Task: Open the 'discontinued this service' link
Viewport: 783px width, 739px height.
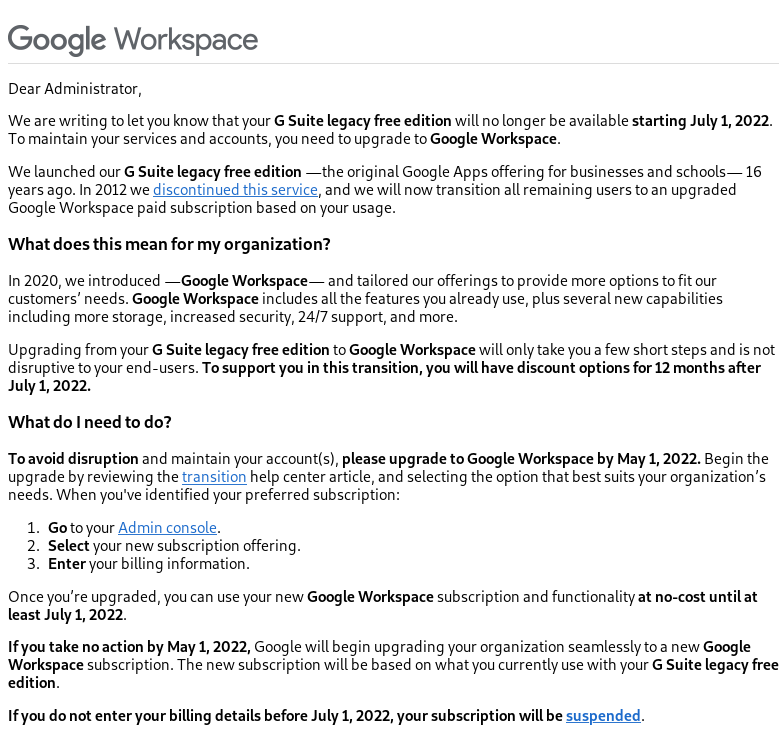Action: point(235,190)
